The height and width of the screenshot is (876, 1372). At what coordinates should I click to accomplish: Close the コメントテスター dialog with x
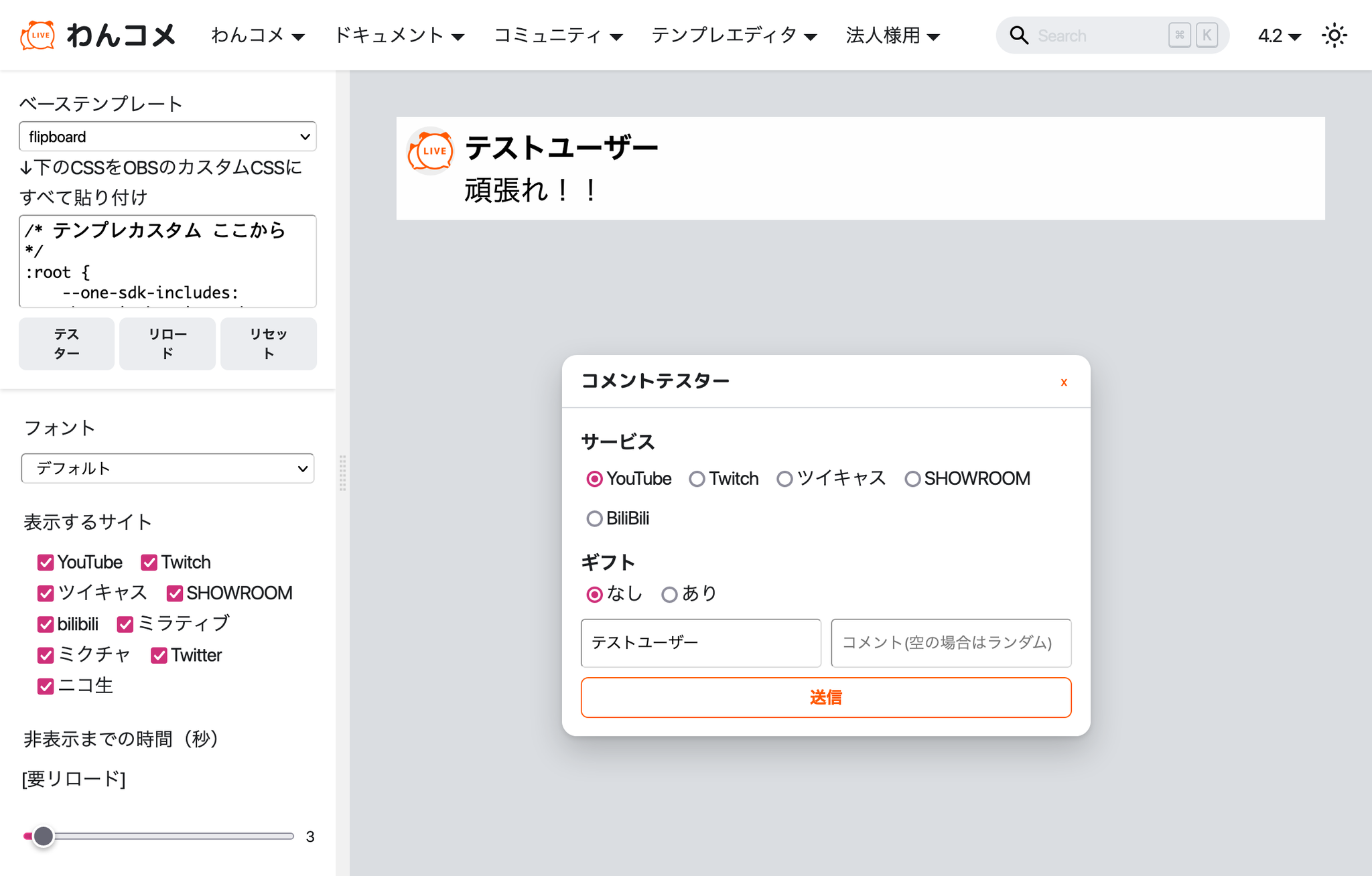[1063, 382]
